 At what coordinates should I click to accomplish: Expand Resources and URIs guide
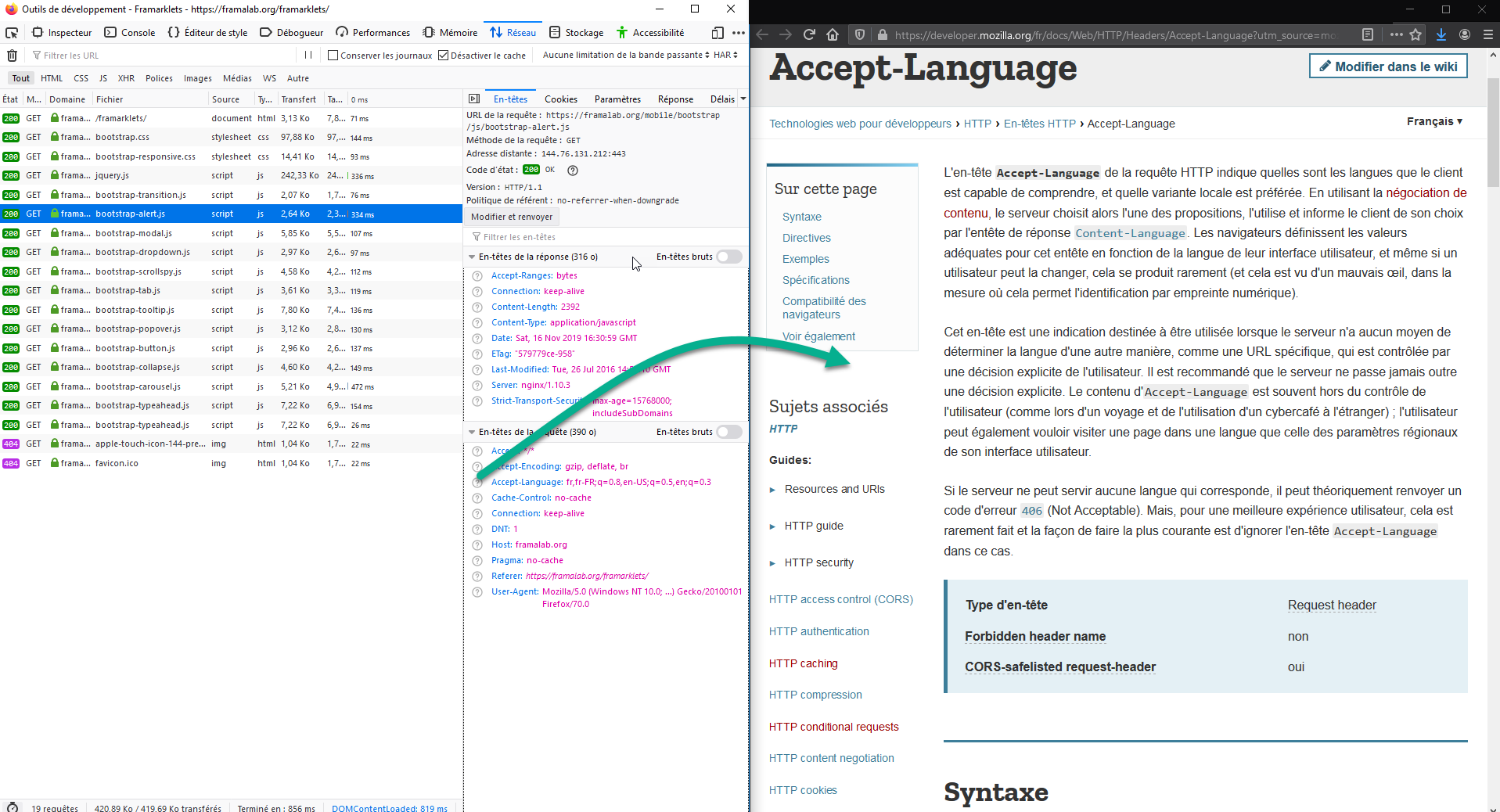pos(772,490)
